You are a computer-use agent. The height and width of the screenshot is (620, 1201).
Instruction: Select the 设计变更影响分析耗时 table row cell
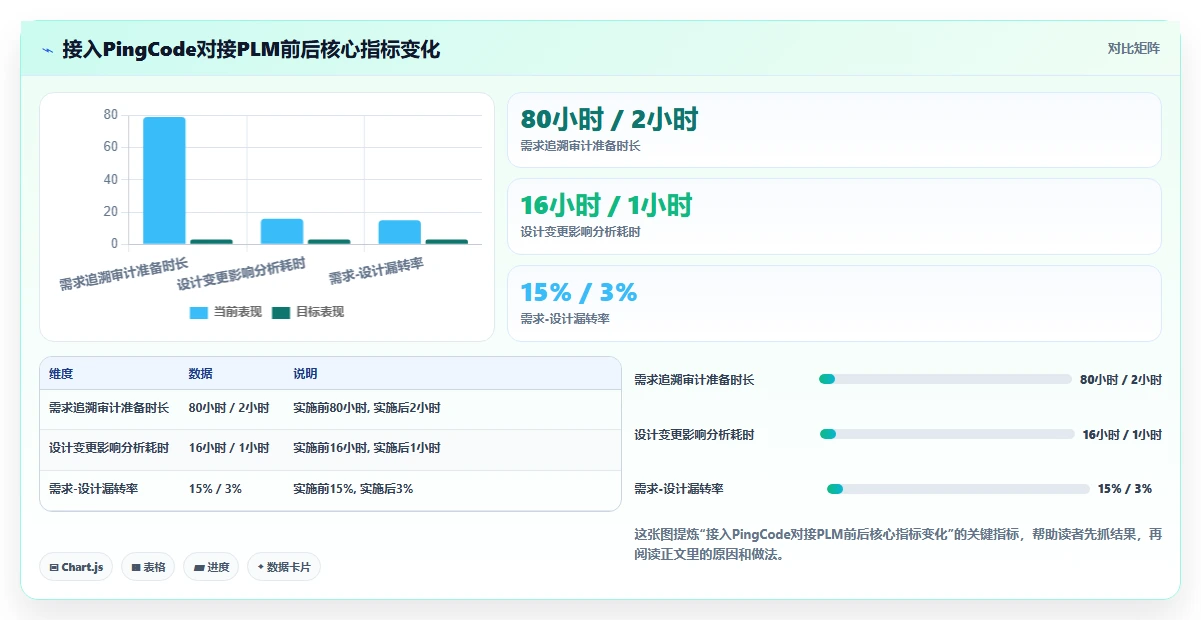click(x=109, y=448)
